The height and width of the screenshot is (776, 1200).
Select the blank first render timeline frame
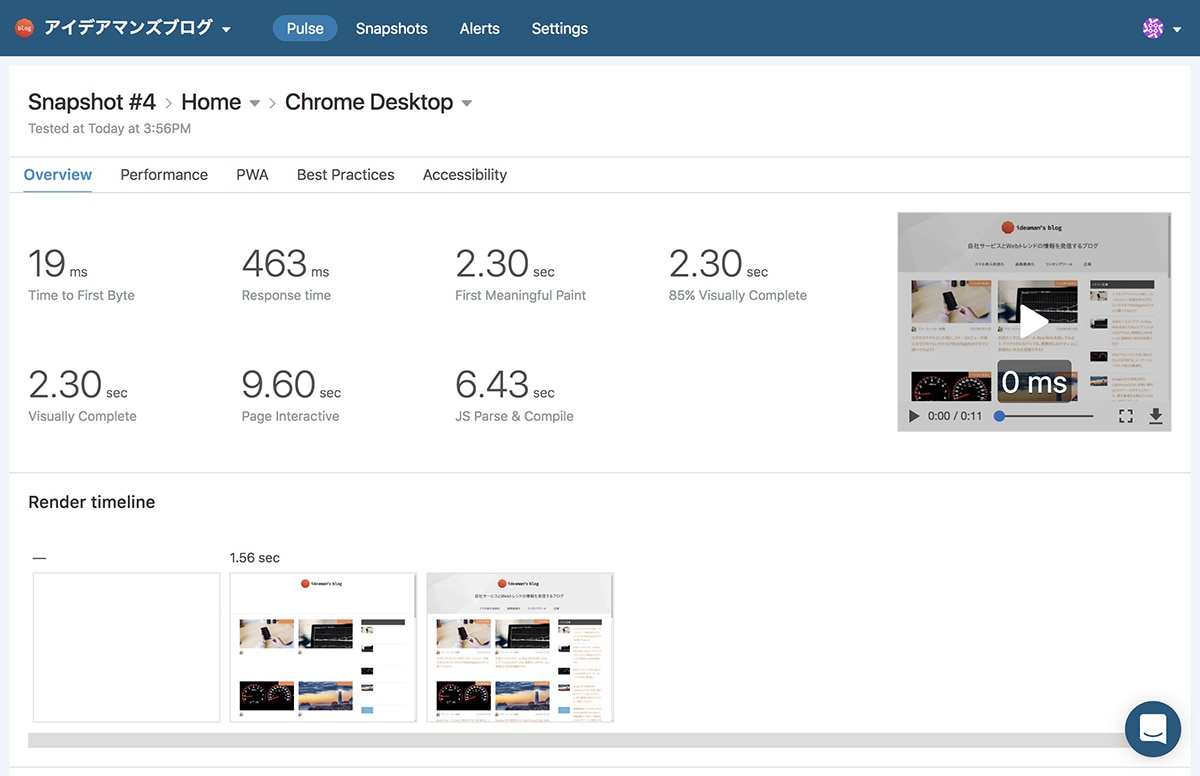point(126,647)
